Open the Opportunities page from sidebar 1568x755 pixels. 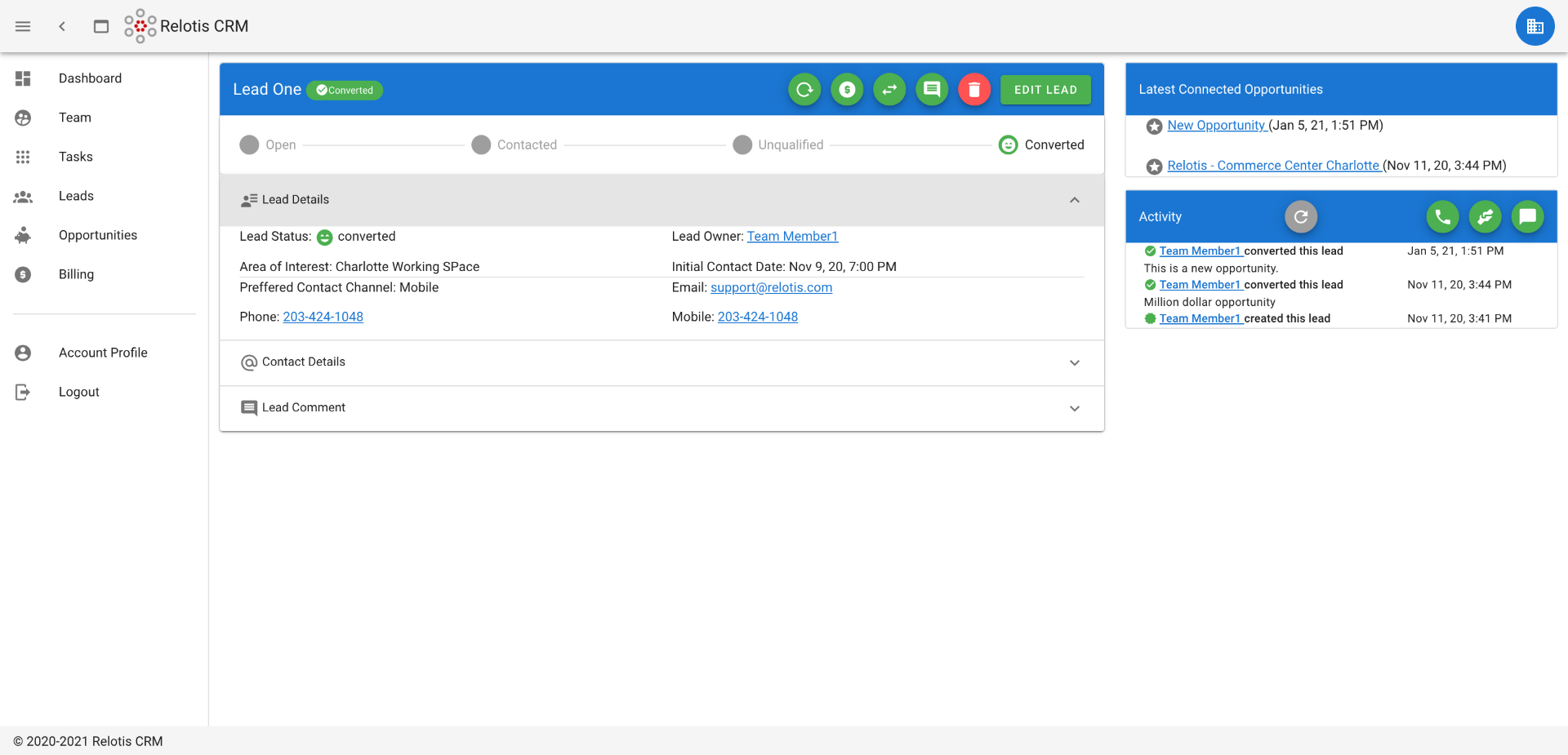(x=97, y=235)
